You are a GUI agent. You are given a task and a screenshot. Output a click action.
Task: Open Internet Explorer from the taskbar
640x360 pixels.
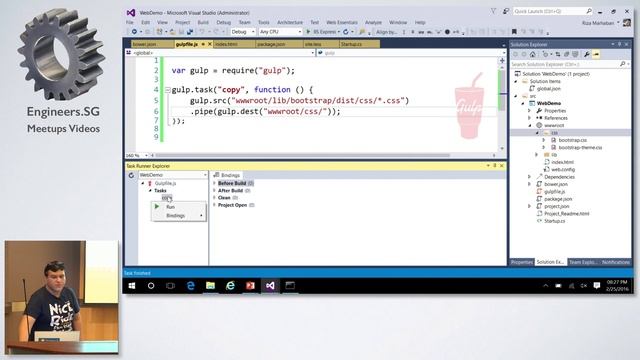pyautogui.click(x=230, y=286)
